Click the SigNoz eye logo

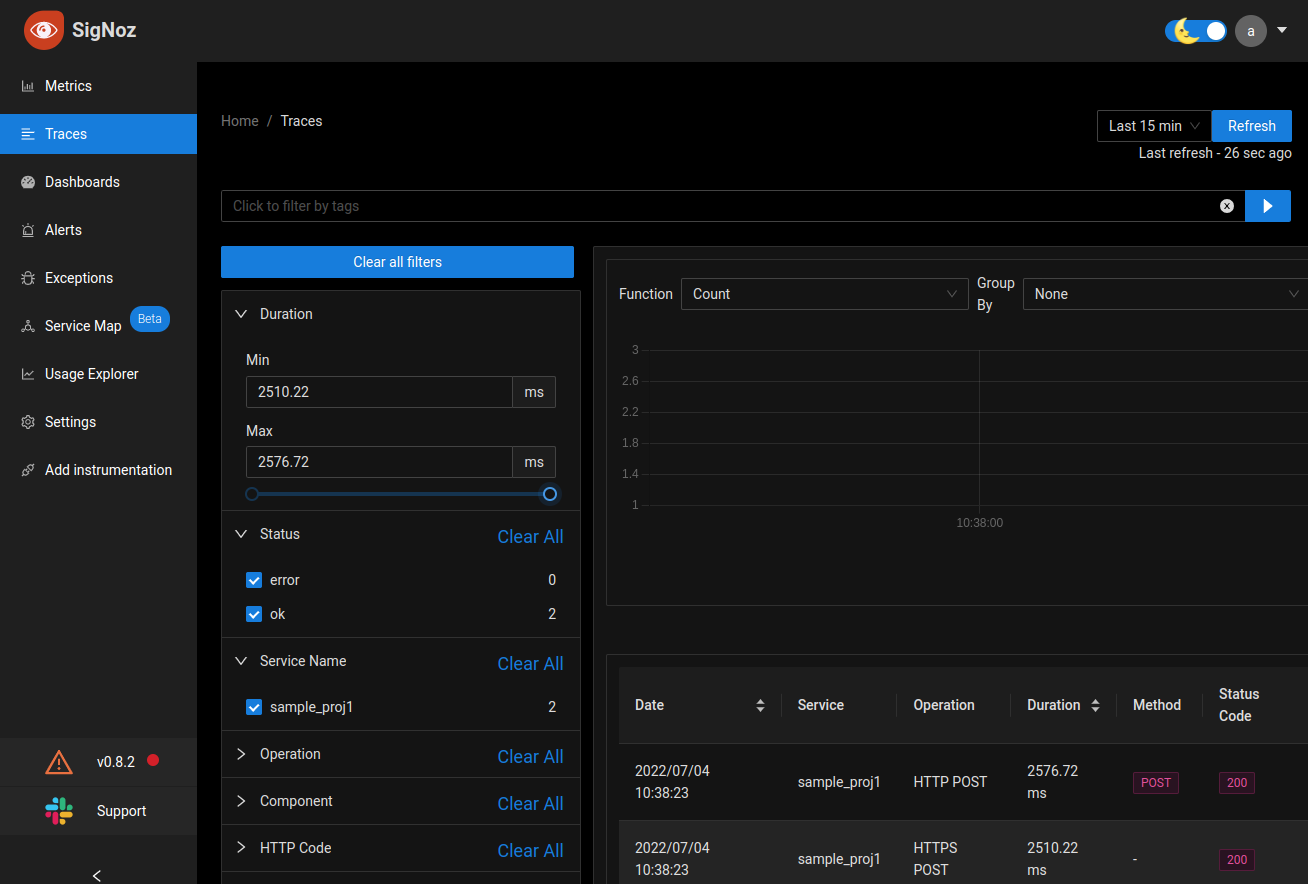[x=44, y=30]
